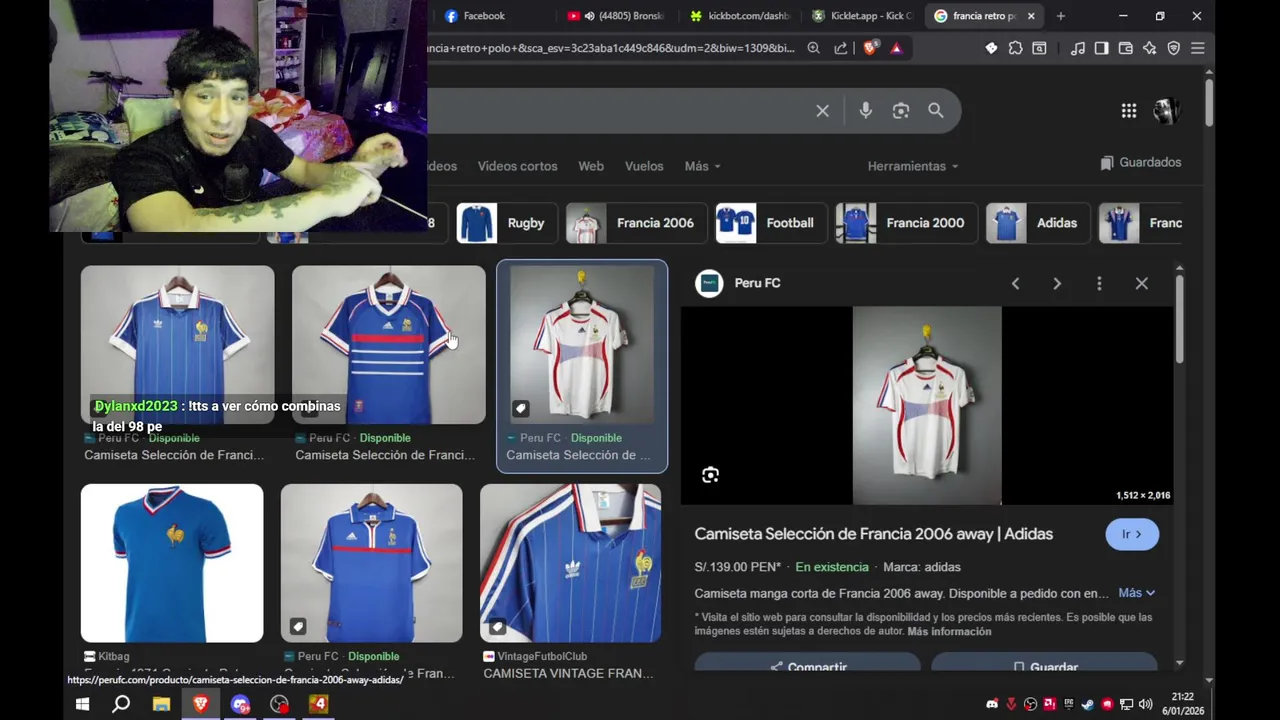1280x720 pixels.
Task: Switch to the Kicklet.app browser tab
Action: click(863, 16)
